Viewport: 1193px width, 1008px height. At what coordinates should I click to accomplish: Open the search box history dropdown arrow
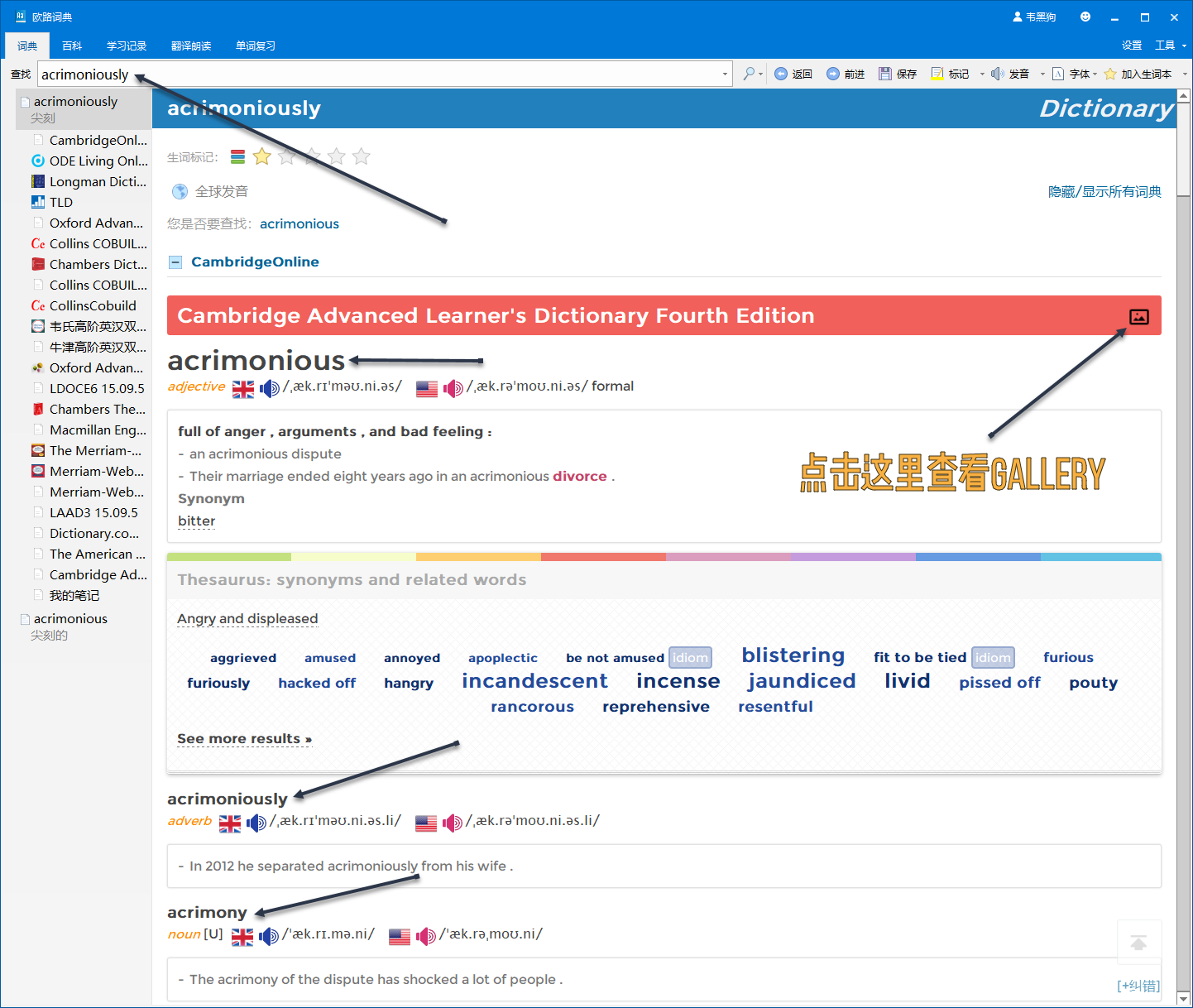[x=725, y=74]
